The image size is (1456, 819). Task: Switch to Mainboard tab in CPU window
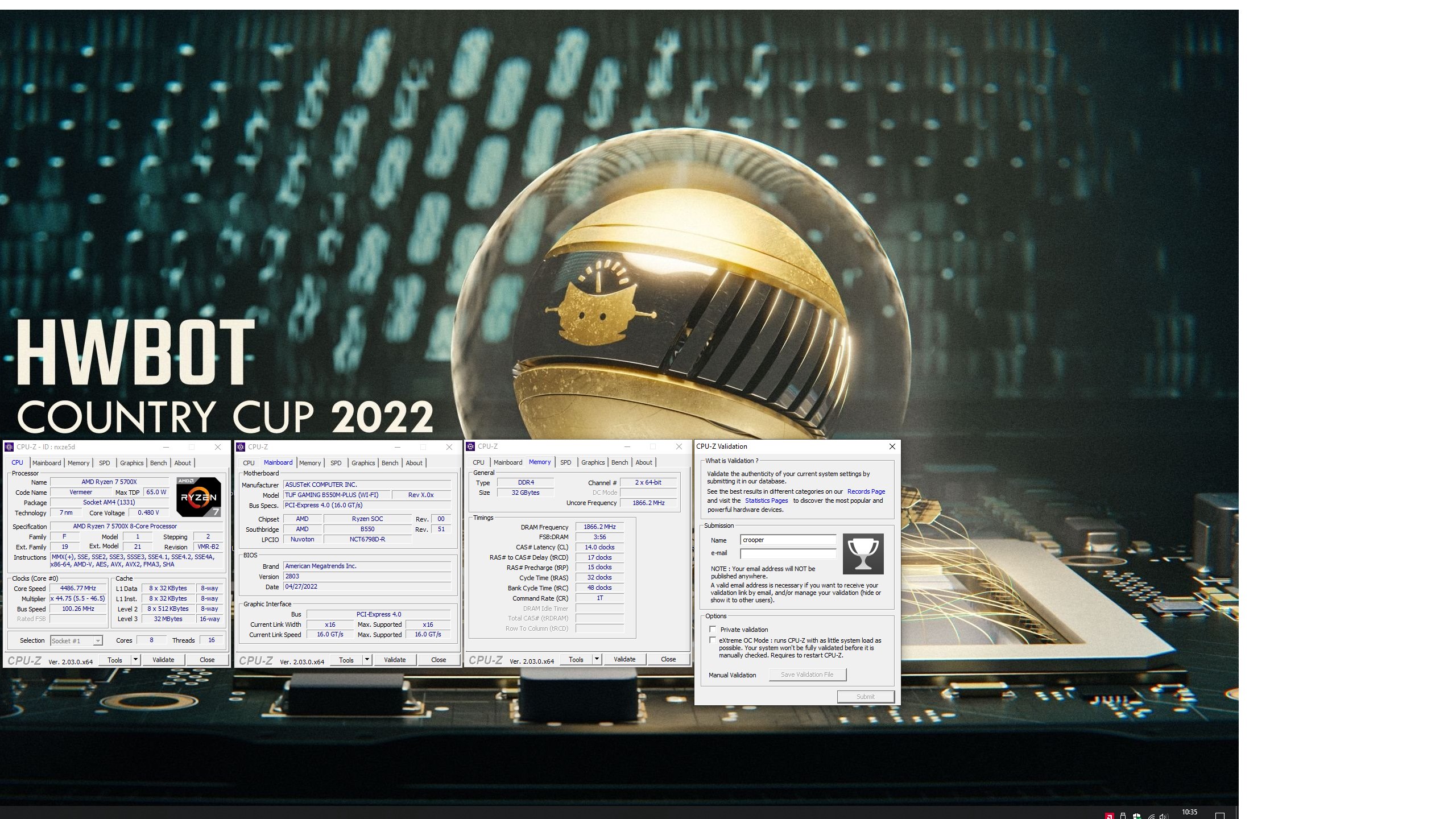47,463
